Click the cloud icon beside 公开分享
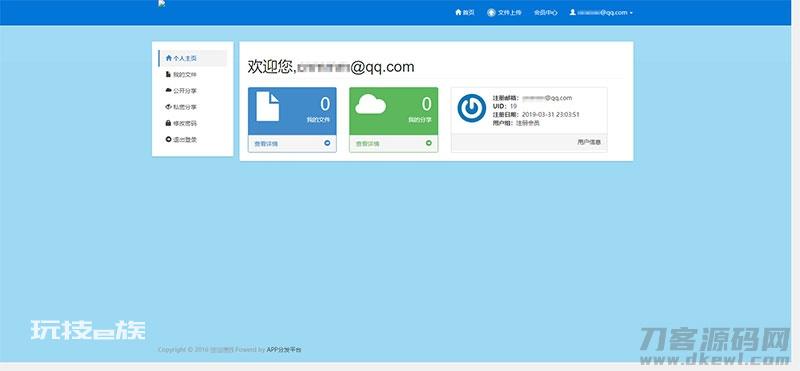800x371 pixels. coord(168,90)
